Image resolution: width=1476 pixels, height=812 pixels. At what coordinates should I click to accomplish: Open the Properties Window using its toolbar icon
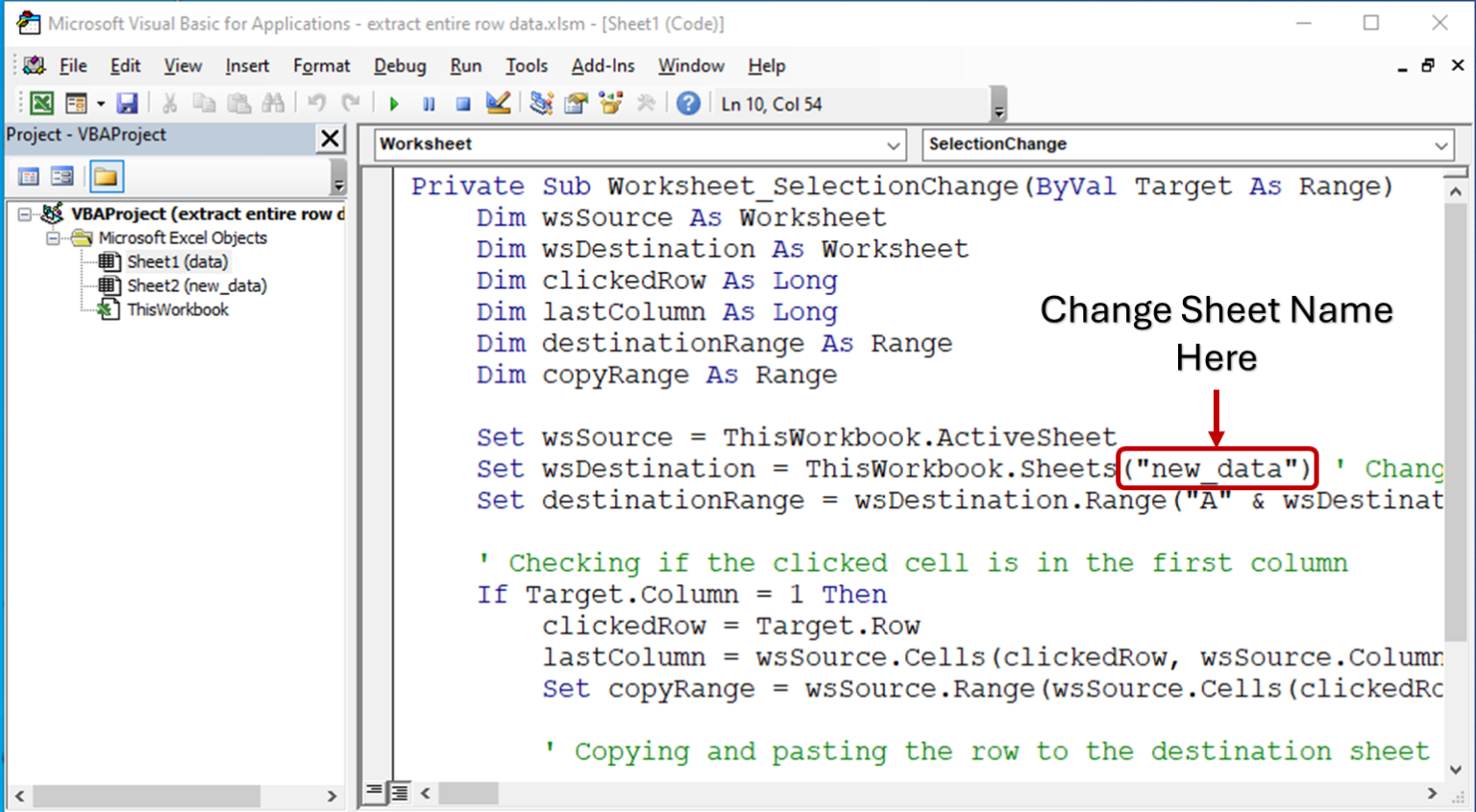point(575,103)
